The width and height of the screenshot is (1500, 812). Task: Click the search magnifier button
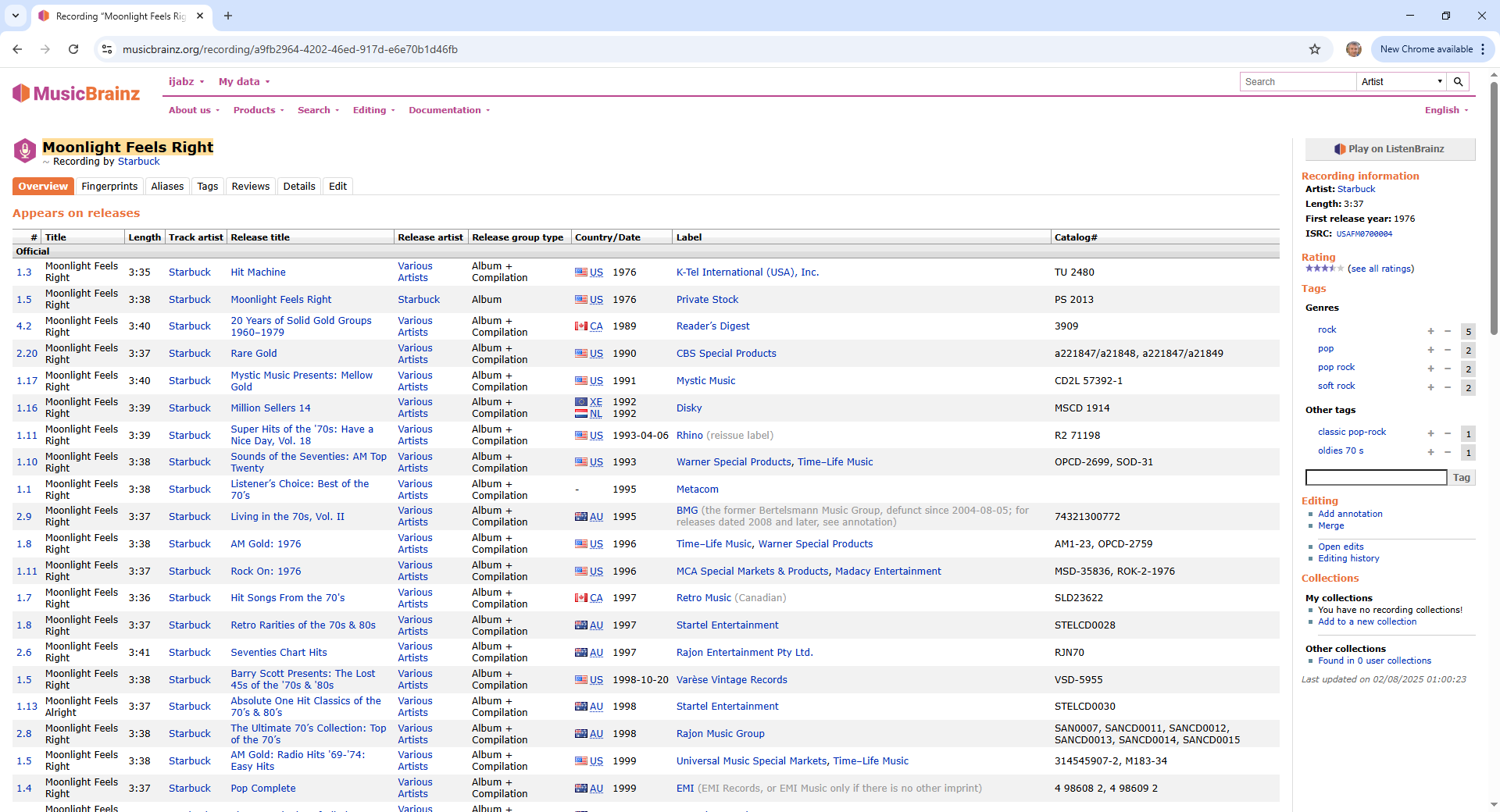click(1458, 82)
